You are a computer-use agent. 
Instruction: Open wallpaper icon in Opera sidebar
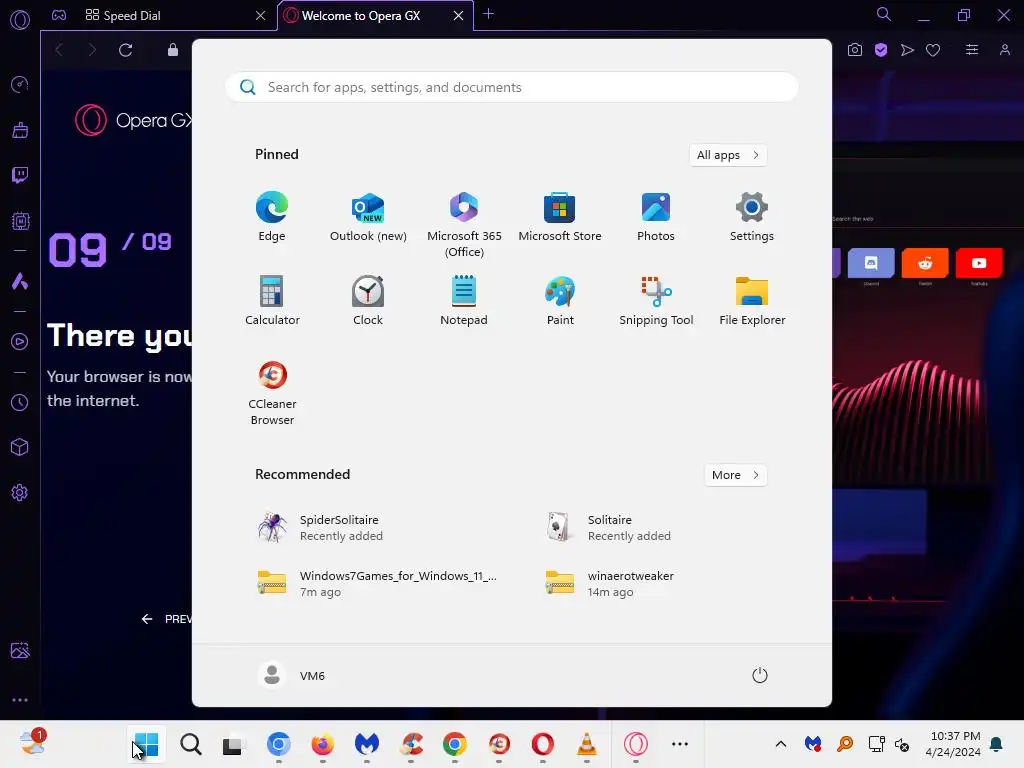20,650
